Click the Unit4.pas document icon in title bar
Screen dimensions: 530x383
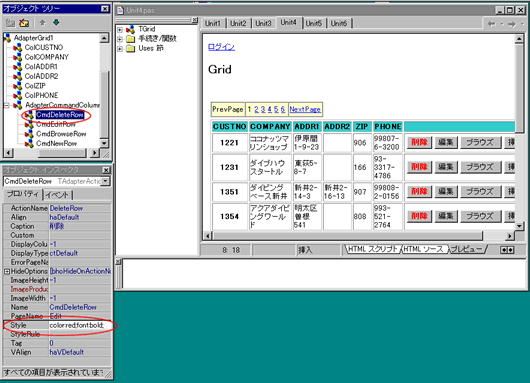pos(120,10)
